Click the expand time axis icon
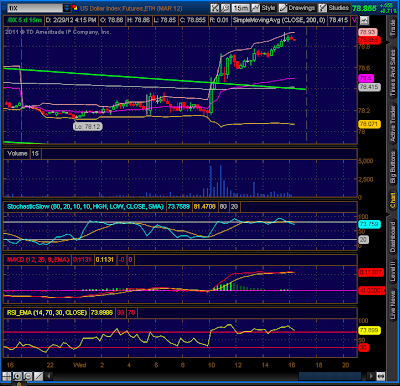This screenshot has width=400, height=386. (x=381, y=376)
